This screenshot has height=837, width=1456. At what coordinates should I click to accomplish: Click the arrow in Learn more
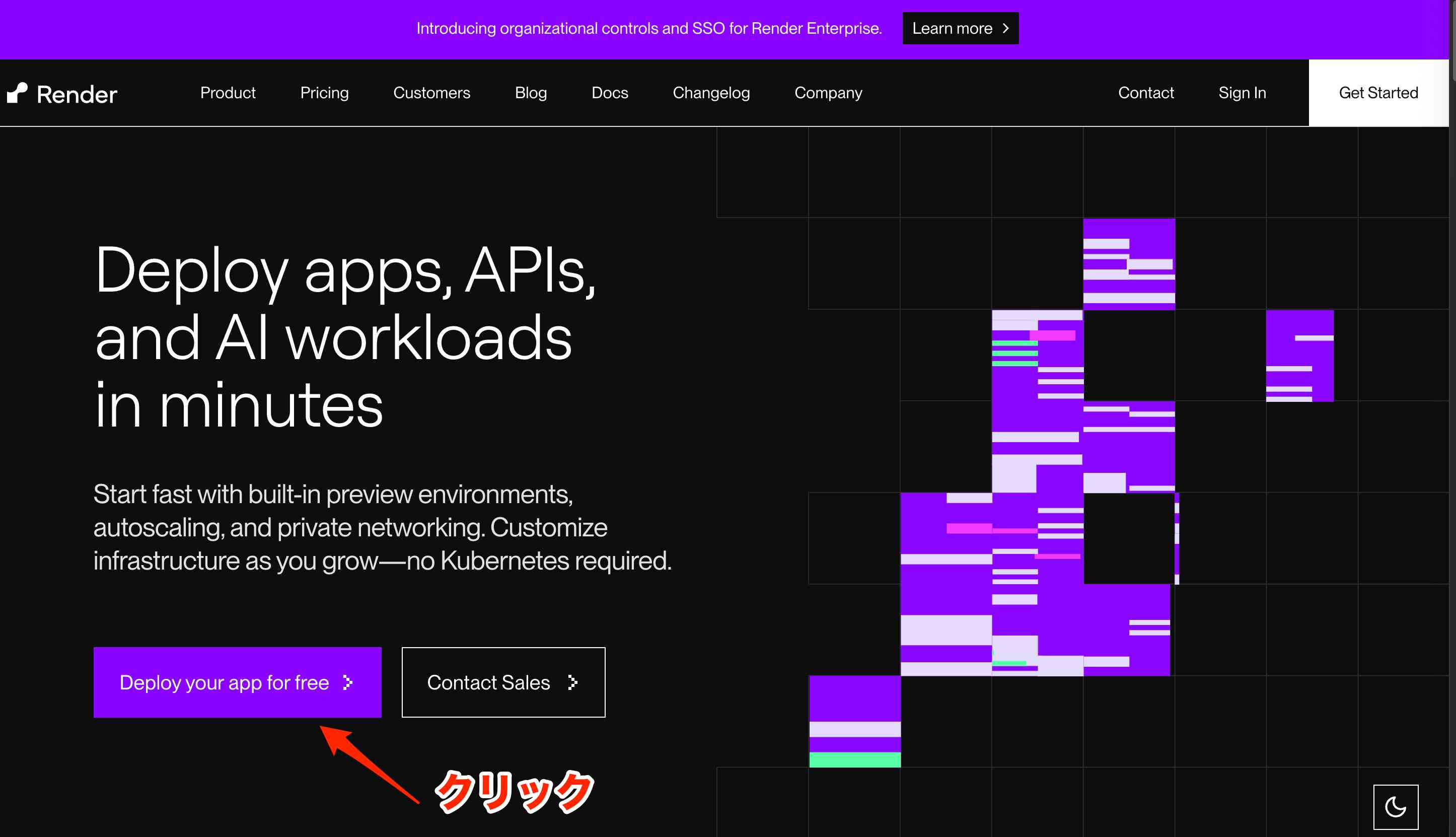(1005, 28)
